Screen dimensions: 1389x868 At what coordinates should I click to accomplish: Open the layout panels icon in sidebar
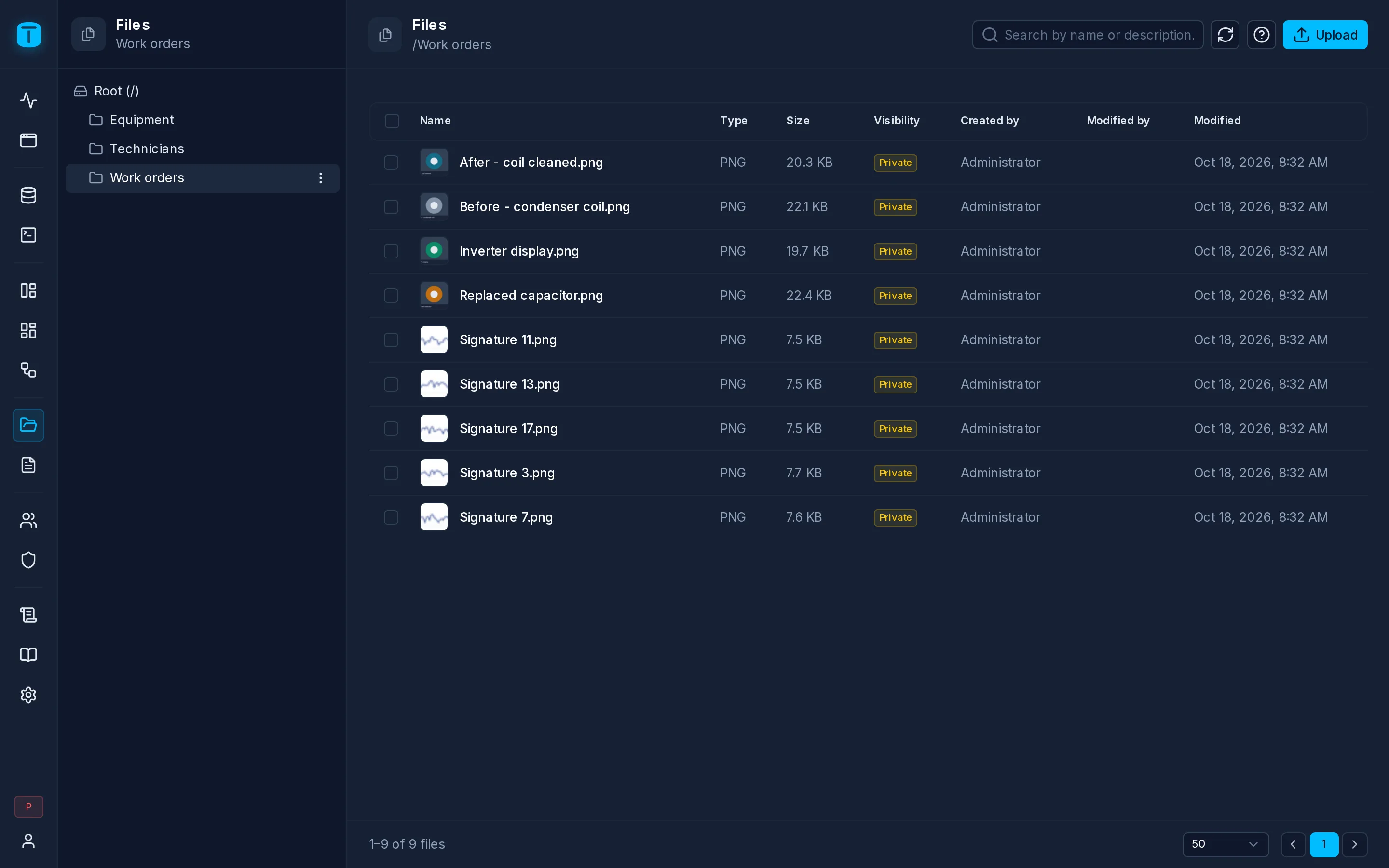28,290
